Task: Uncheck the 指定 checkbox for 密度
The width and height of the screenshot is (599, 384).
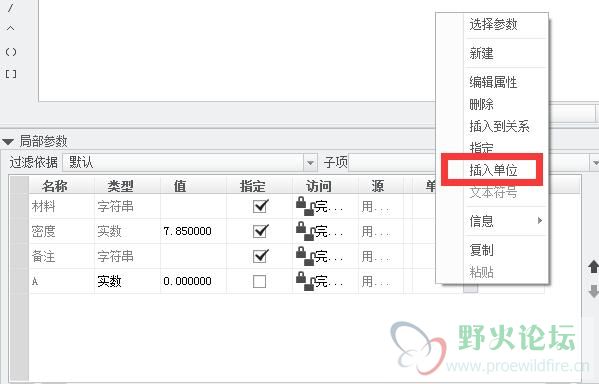Action: click(260, 231)
